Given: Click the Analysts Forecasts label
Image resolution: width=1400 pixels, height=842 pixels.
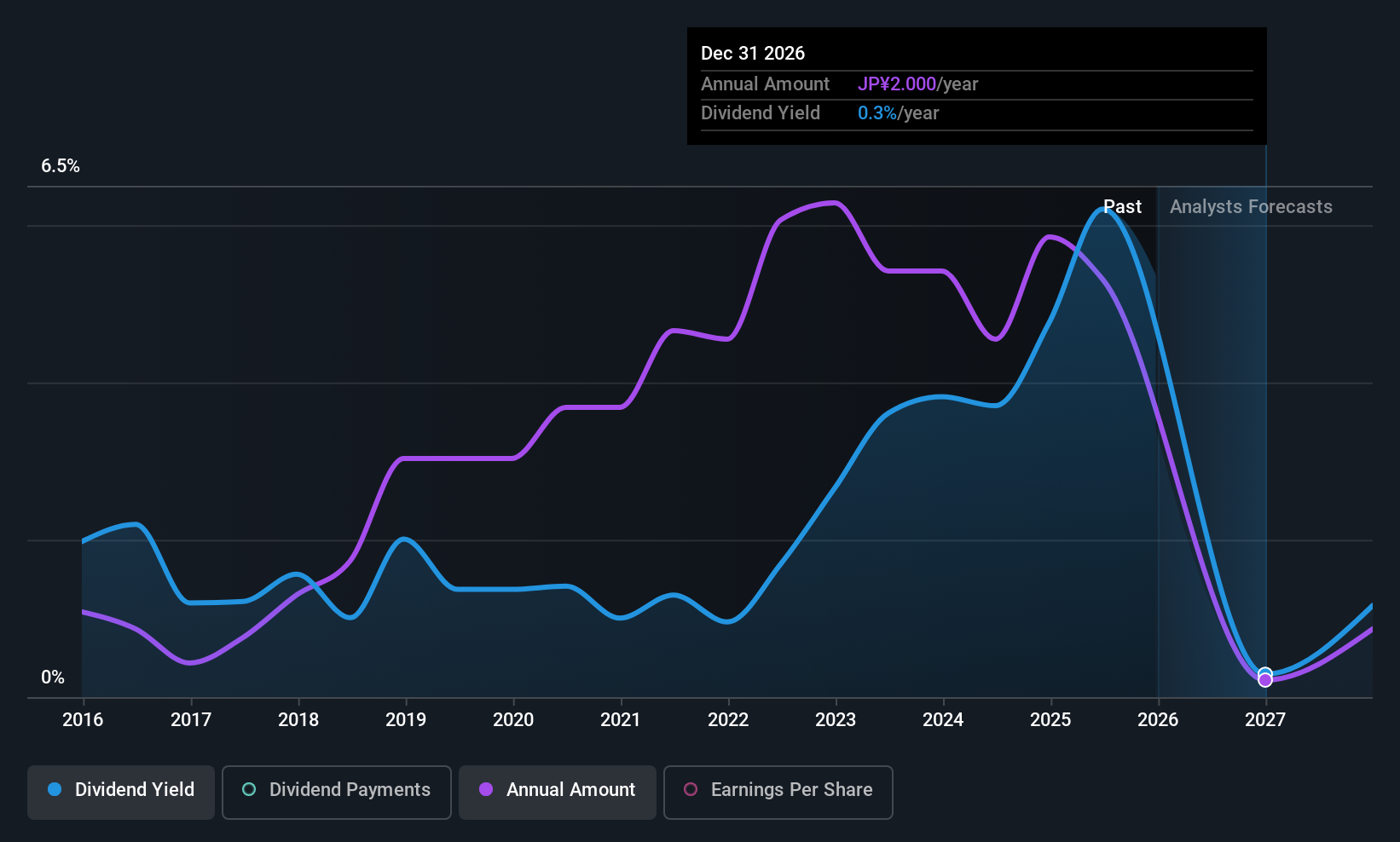Looking at the screenshot, I should [1251, 207].
